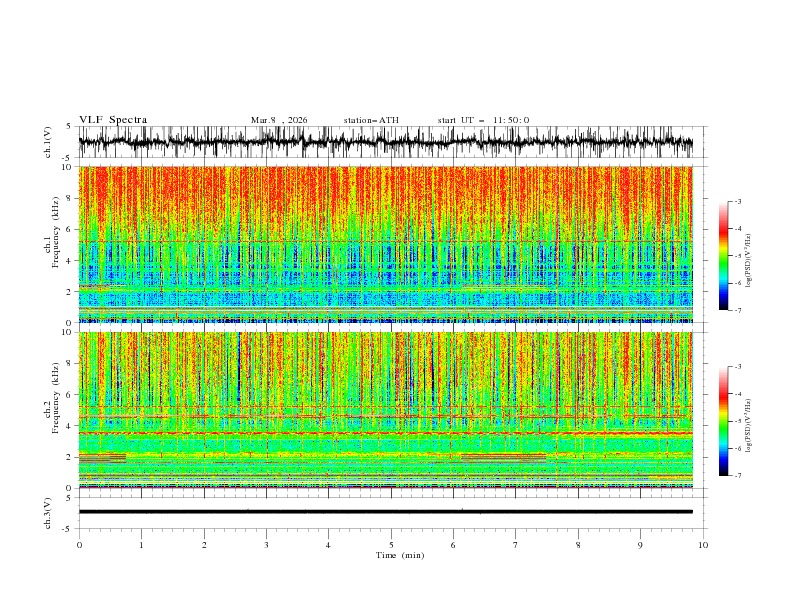Click the "Time (min)" axis title
This screenshot has height=612, width=792.
pos(400,555)
